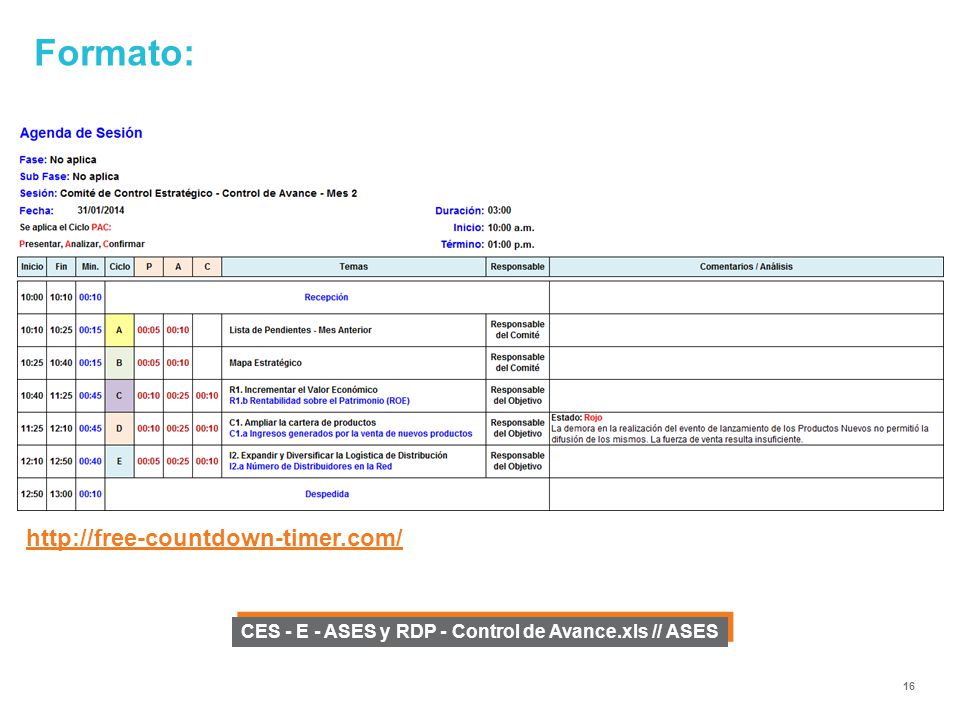The width and height of the screenshot is (960, 720).
Task: Click the 'Mapa Estratégico' topic
Action: point(265,363)
